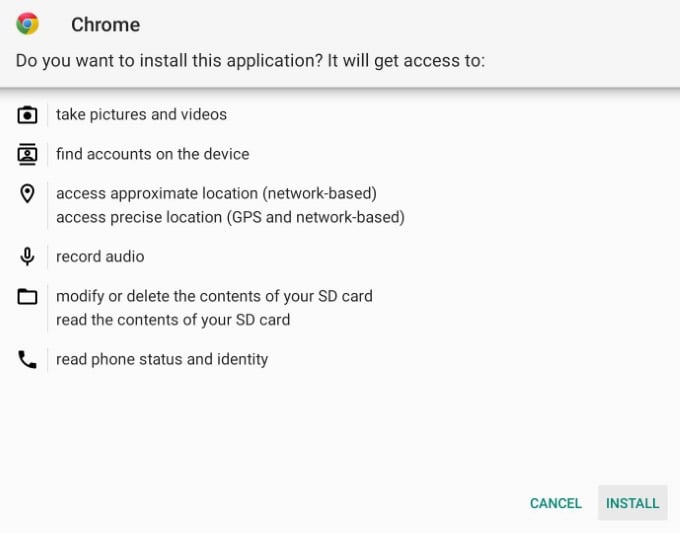
Task: Select 'access approximate location (network-based)' line
Action: click(216, 193)
